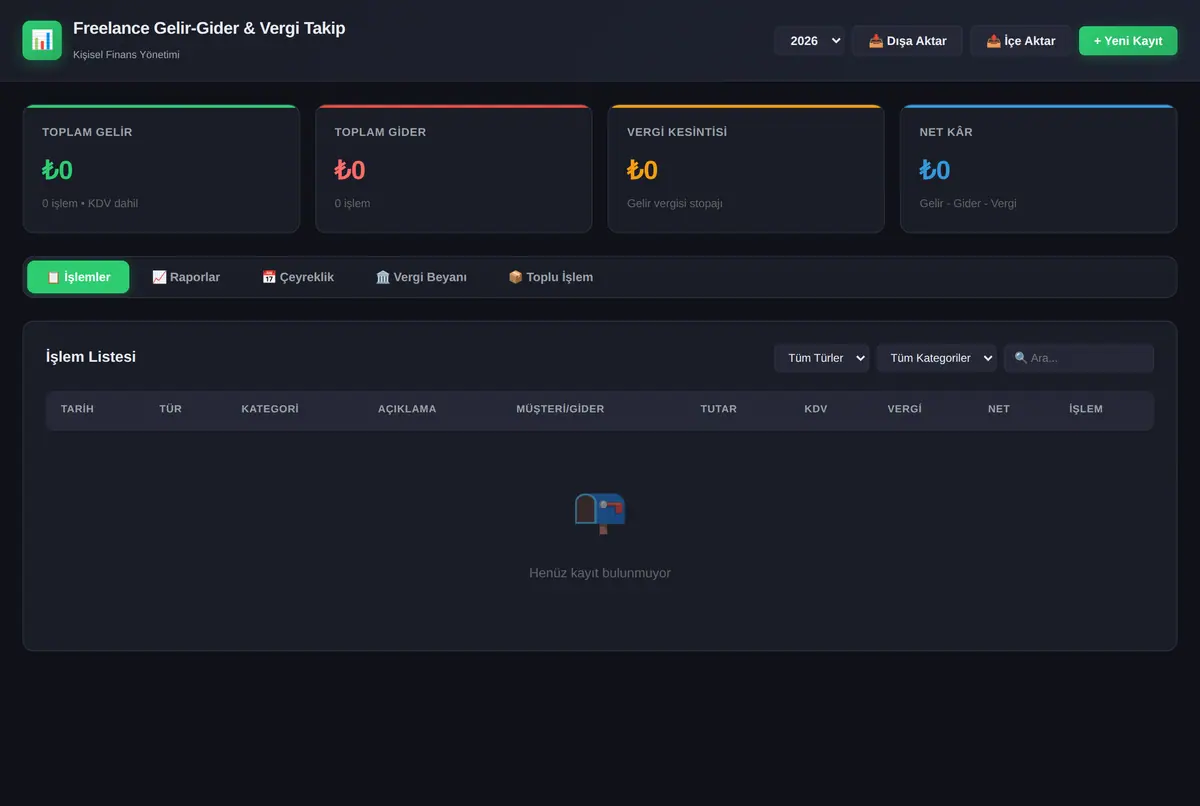The image size is (1200, 806).
Task: Click the VERGİ column header
Action: (904, 409)
